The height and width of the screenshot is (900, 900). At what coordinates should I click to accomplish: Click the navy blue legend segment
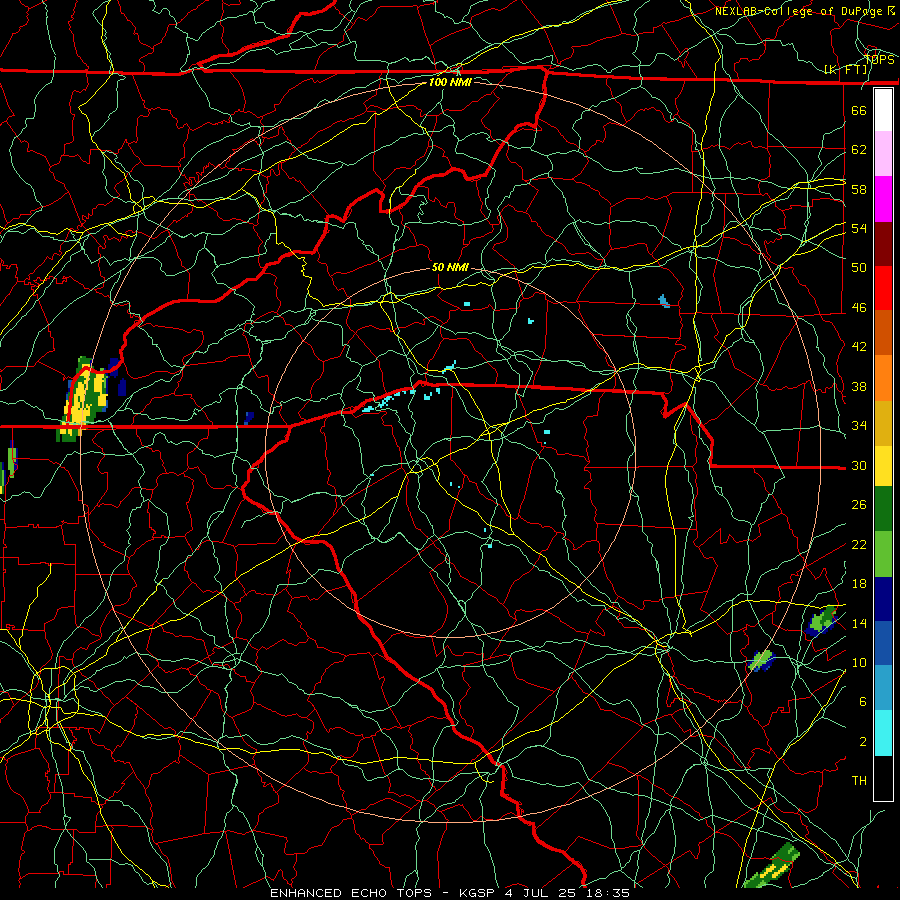point(883,599)
